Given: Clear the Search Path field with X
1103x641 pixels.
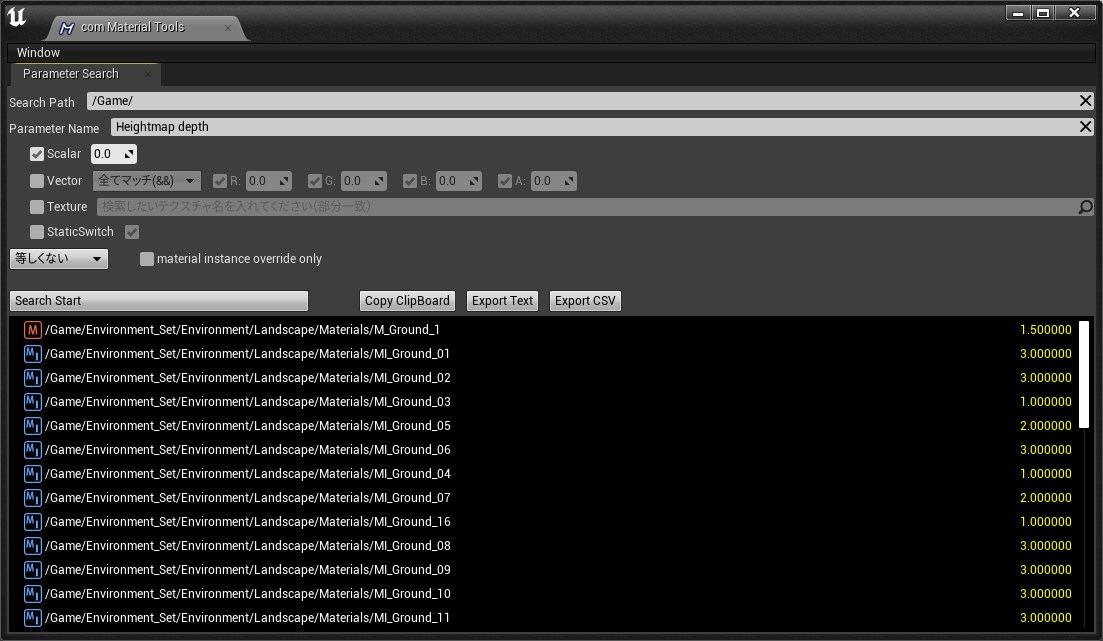Looking at the screenshot, I should tap(1085, 101).
